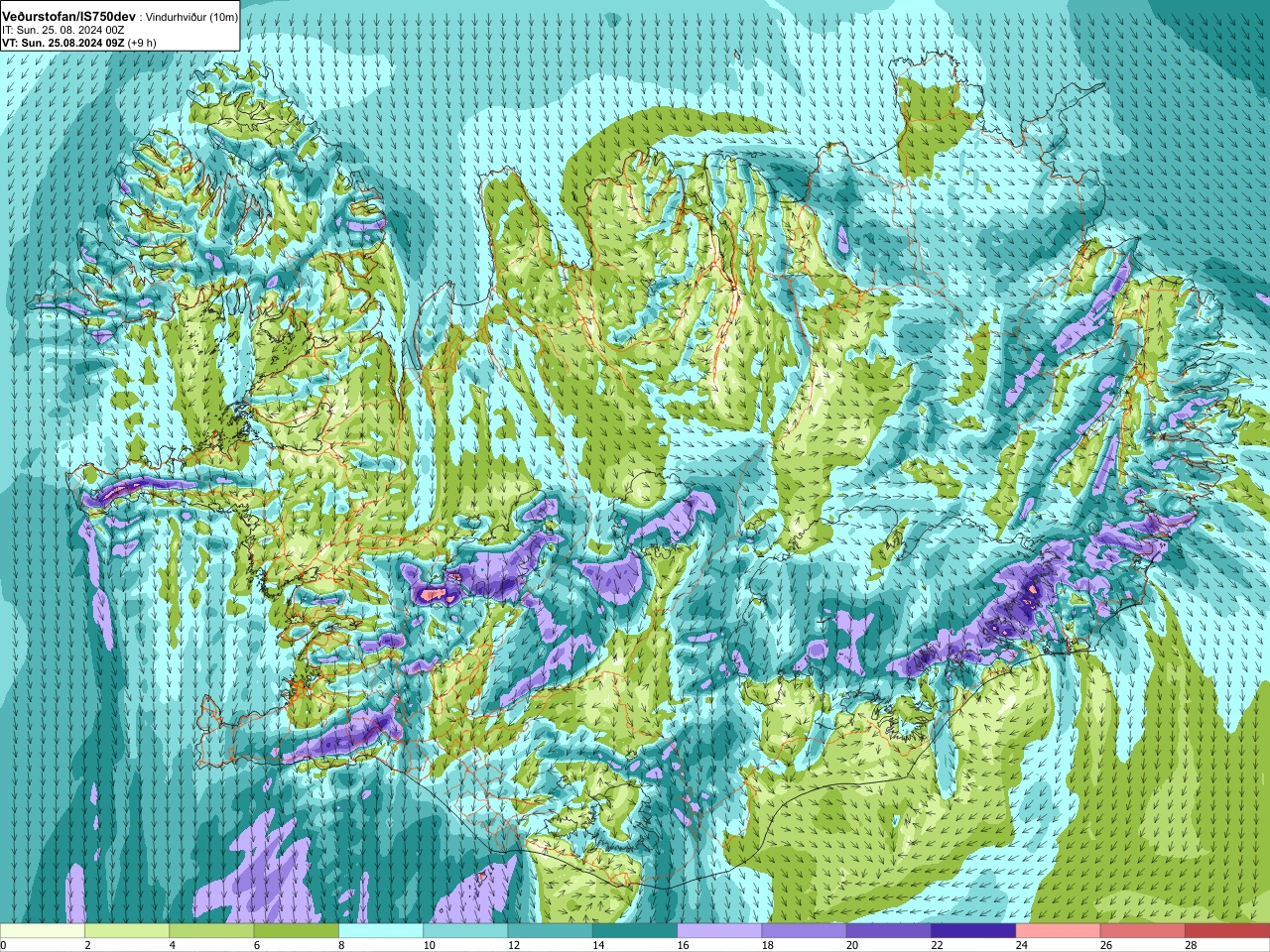Image resolution: width=1270 pixels, height=952 pixels.
Task: Select the 6–8 olive green legend swatch
Action: click(297, 931)
